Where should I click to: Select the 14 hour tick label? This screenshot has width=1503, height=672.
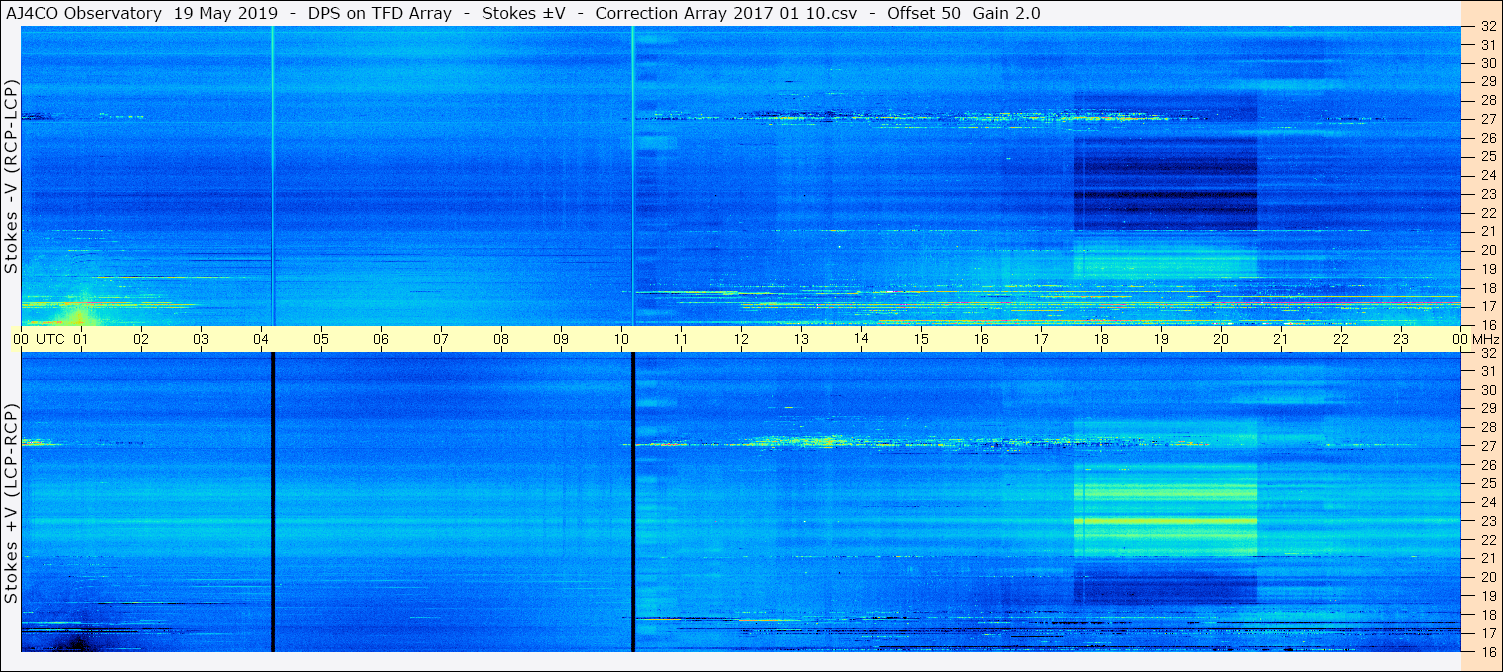point(861,339)
